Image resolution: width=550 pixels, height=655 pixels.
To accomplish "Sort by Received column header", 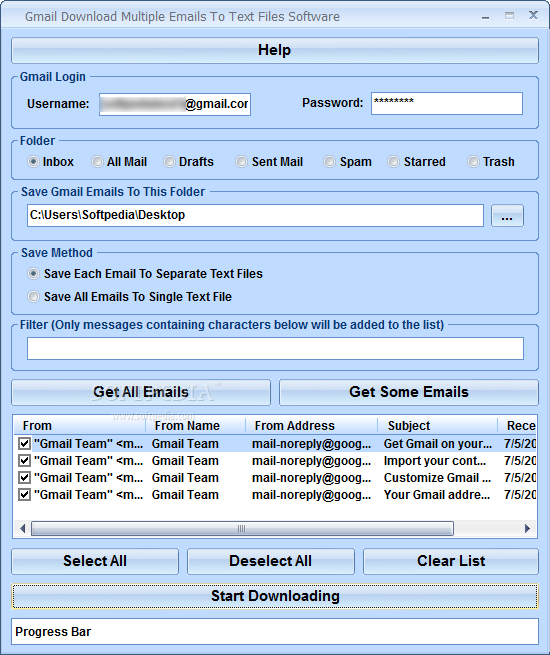I will pyautogui.click(x=517, y=426).
